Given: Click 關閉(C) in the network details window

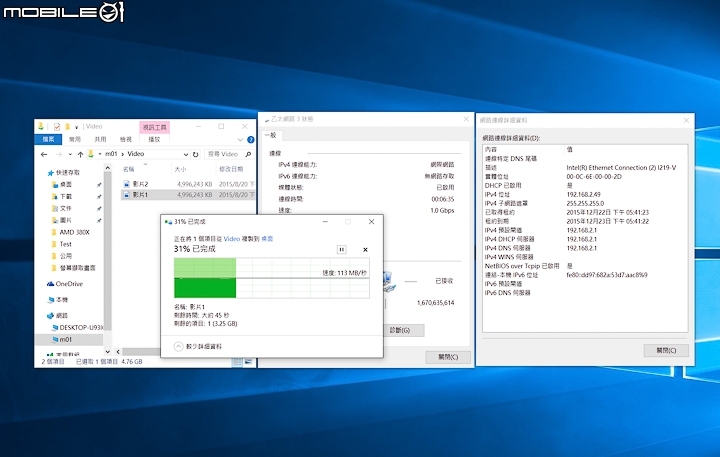Looking at the screenshot, I should pyautogui.click(x=666, y=350).
